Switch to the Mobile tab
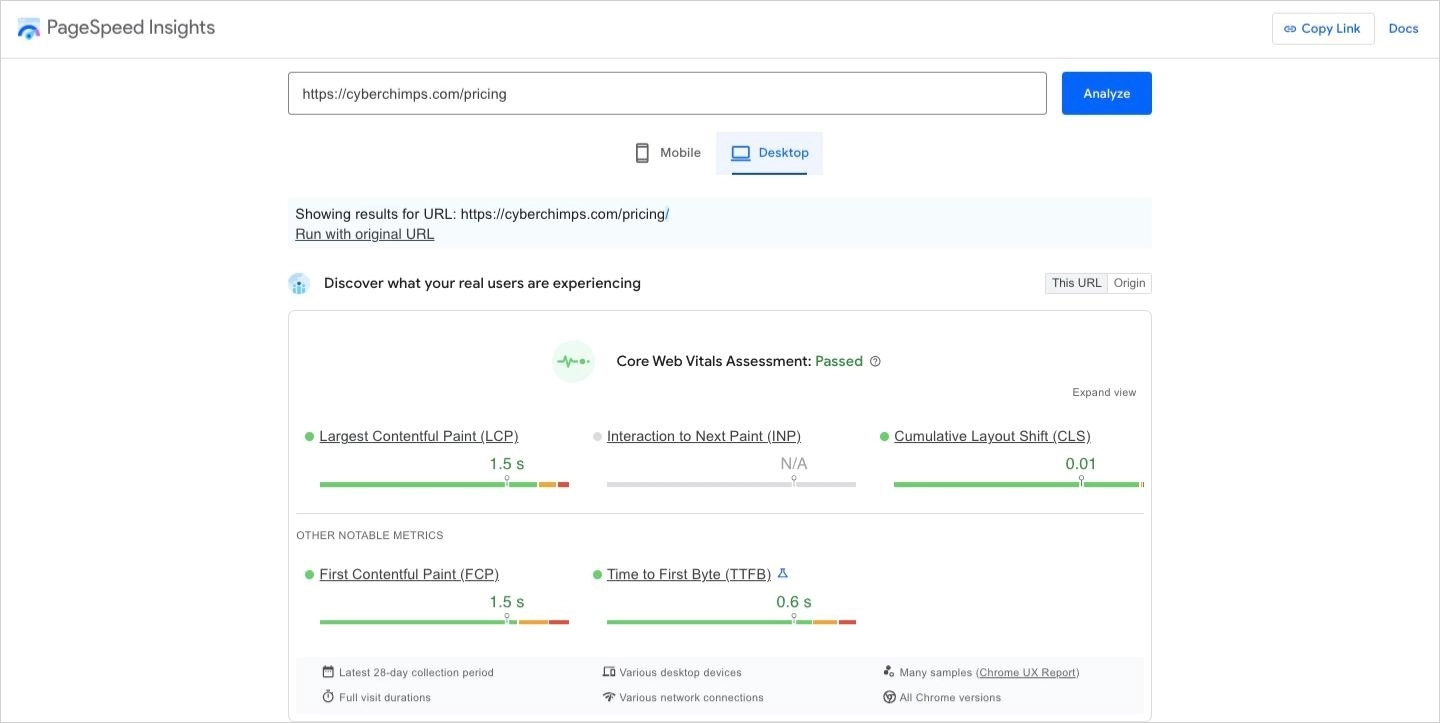Screen dimensions: 1440x723 tap(668, 153)
